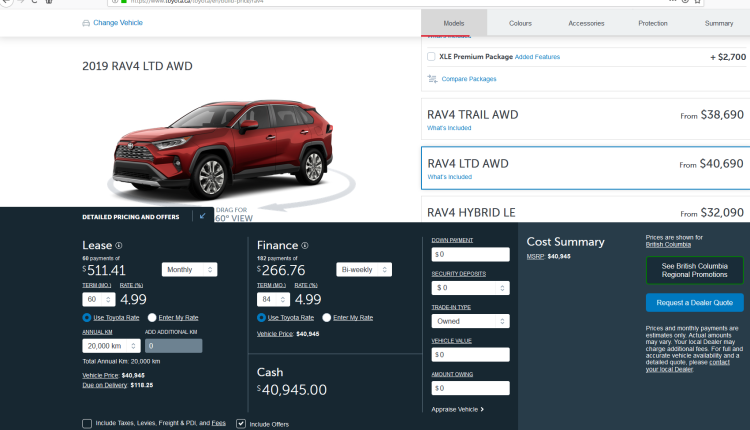Select Finance Enter My Rate radio
750x430 pixels.
[327, 318]
